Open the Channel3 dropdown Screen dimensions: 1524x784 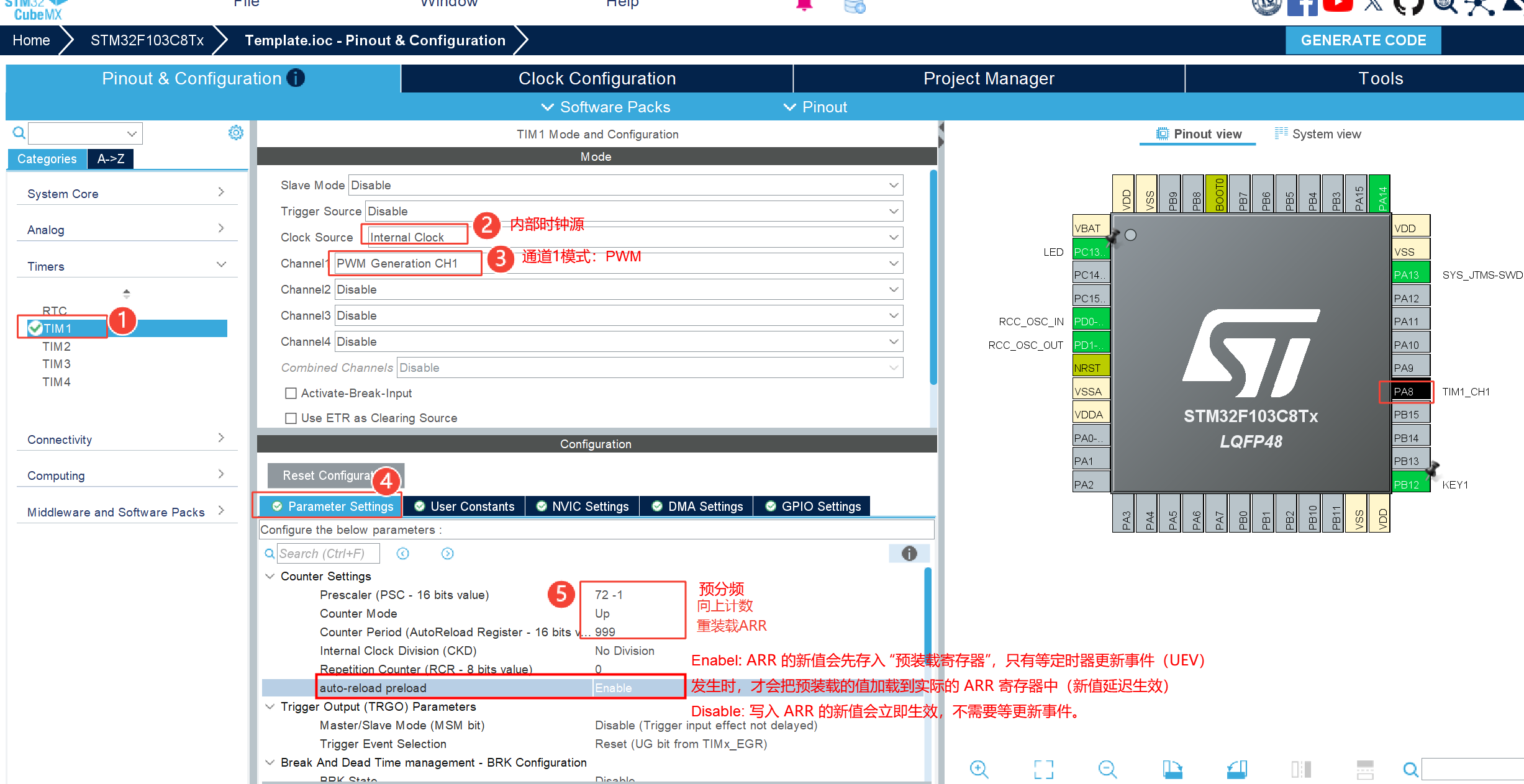tap(619, 315)
